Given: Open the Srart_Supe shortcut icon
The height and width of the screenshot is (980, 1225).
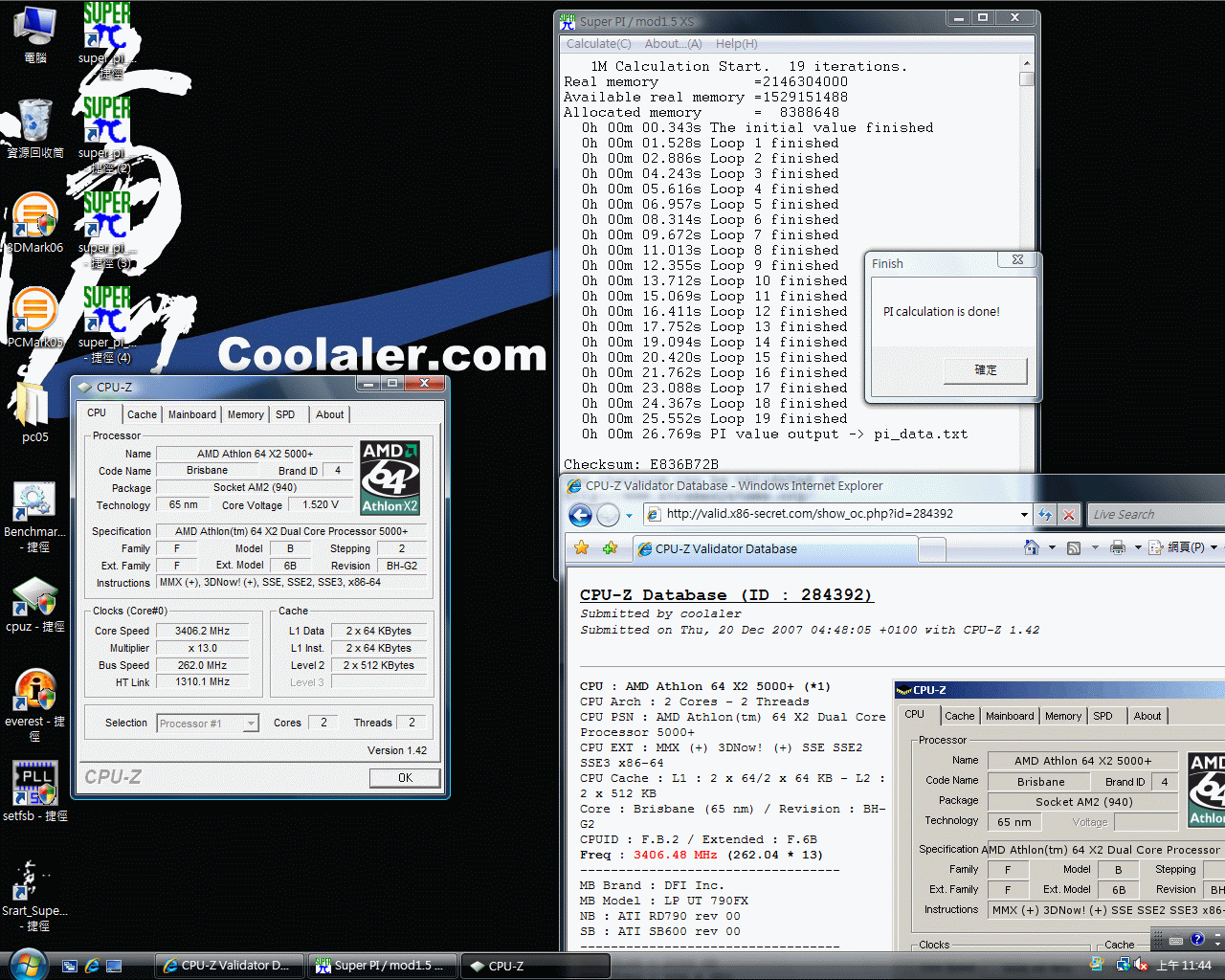Looking at the screenshot, I should 35,894.
